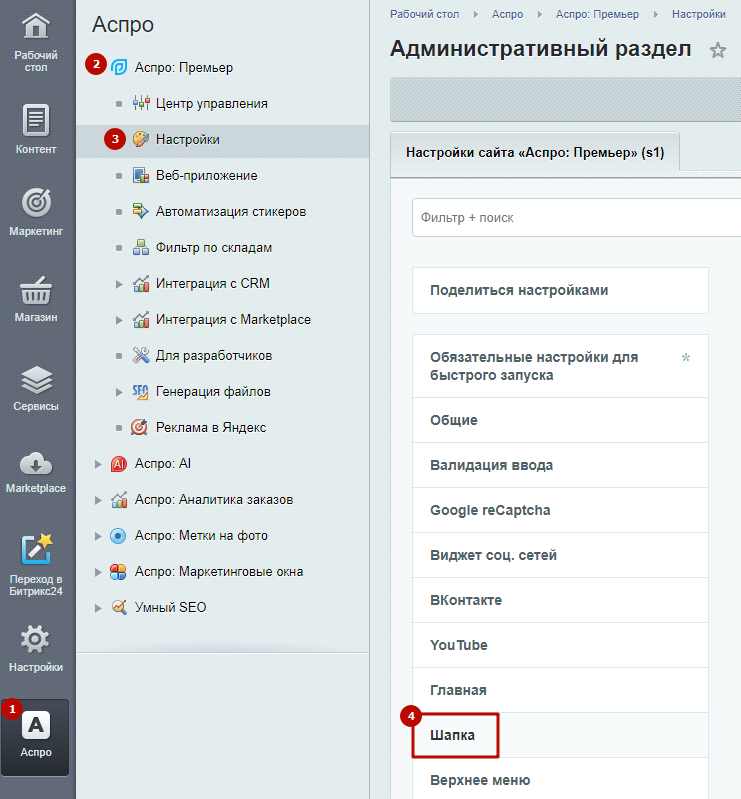Switch to Настройки сайта «Аспро: Премьер» tab
Viewport: 741px width, 799px height.
pos(535,152)
